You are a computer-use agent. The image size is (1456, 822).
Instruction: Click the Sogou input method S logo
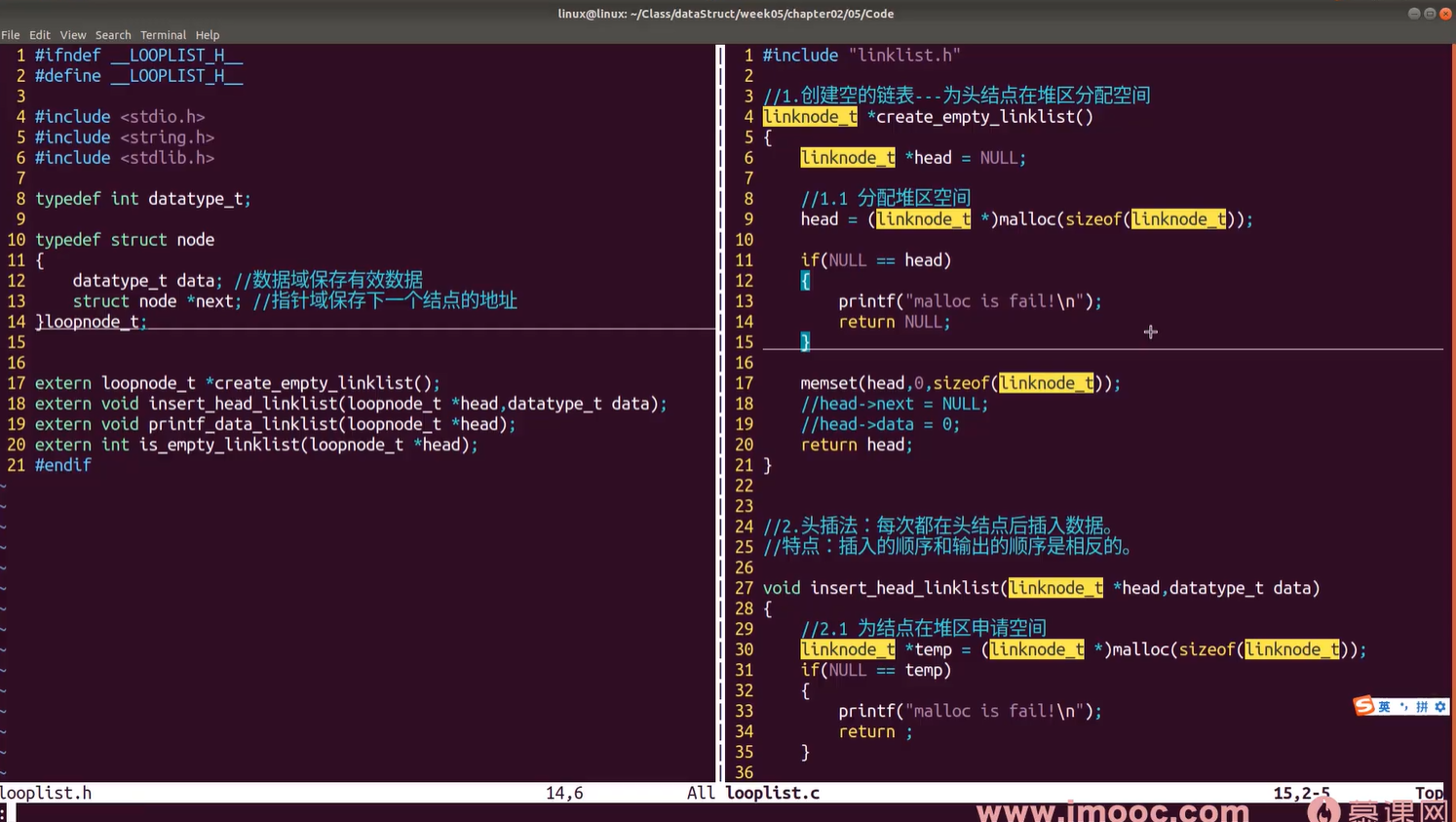pos(1364,706)
